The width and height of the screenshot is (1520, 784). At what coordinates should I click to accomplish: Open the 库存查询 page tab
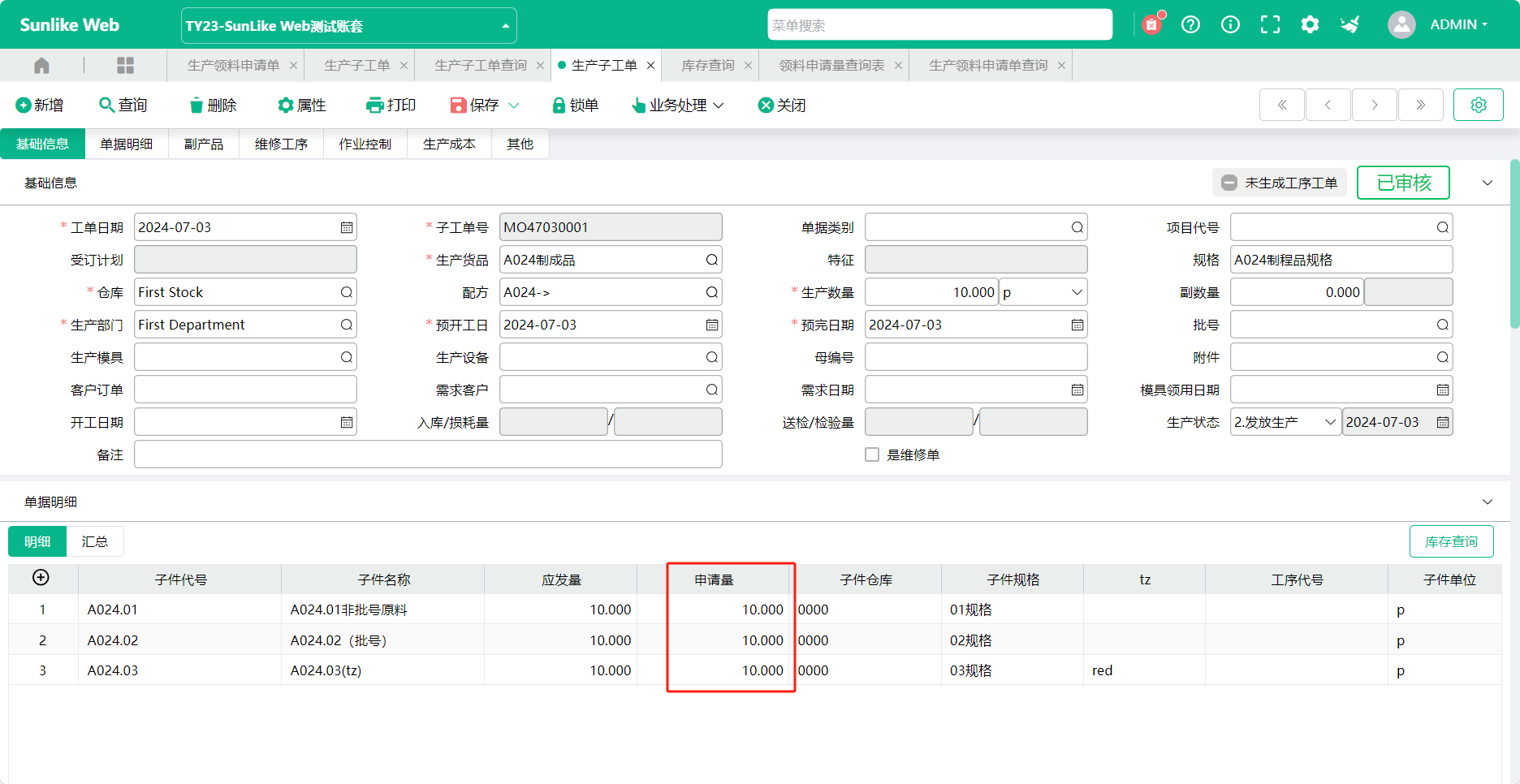[707, 66]
